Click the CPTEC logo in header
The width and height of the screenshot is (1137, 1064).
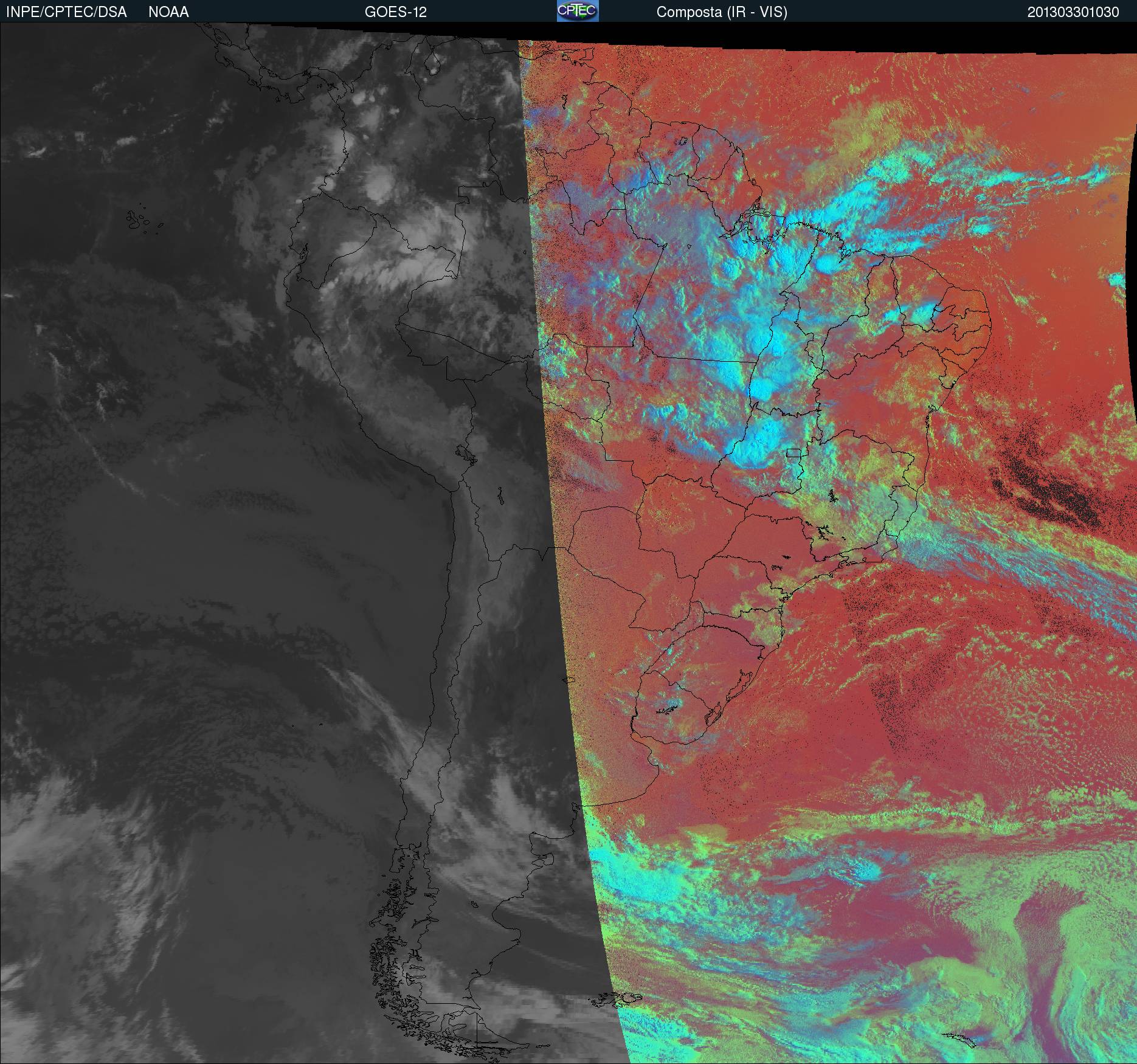[578, 11]
